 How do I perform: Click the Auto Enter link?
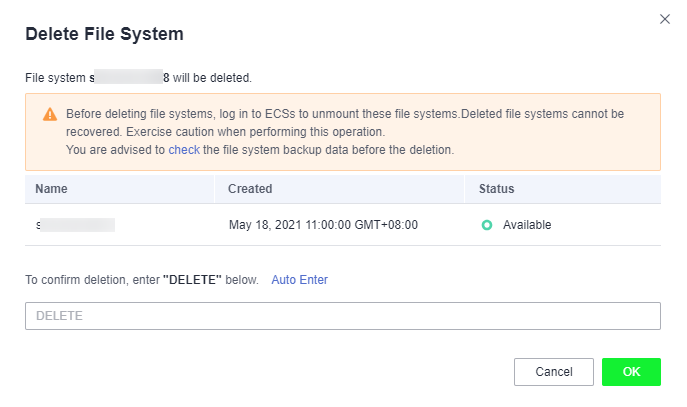tap(300, 280)
